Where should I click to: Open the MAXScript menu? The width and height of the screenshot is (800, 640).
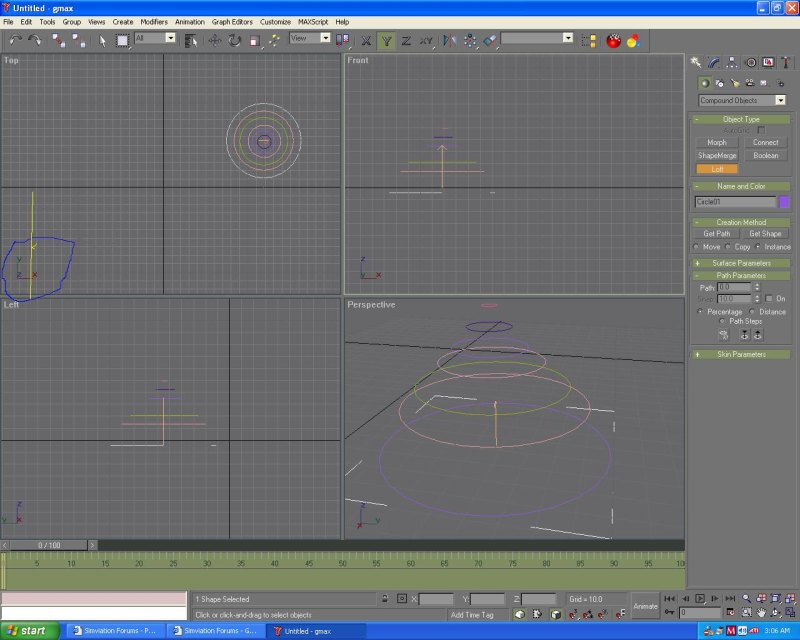click(x=312, y=21)
